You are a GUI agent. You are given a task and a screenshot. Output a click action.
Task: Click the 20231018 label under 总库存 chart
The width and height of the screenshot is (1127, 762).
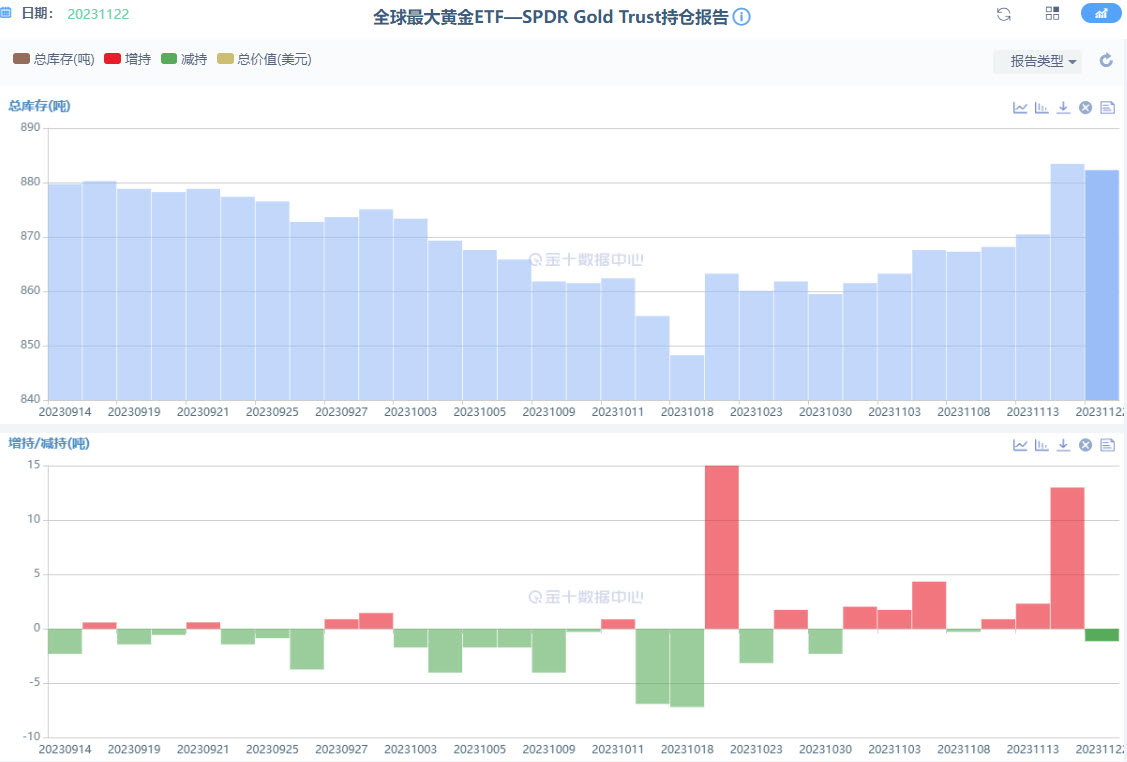tap(687, 412)
